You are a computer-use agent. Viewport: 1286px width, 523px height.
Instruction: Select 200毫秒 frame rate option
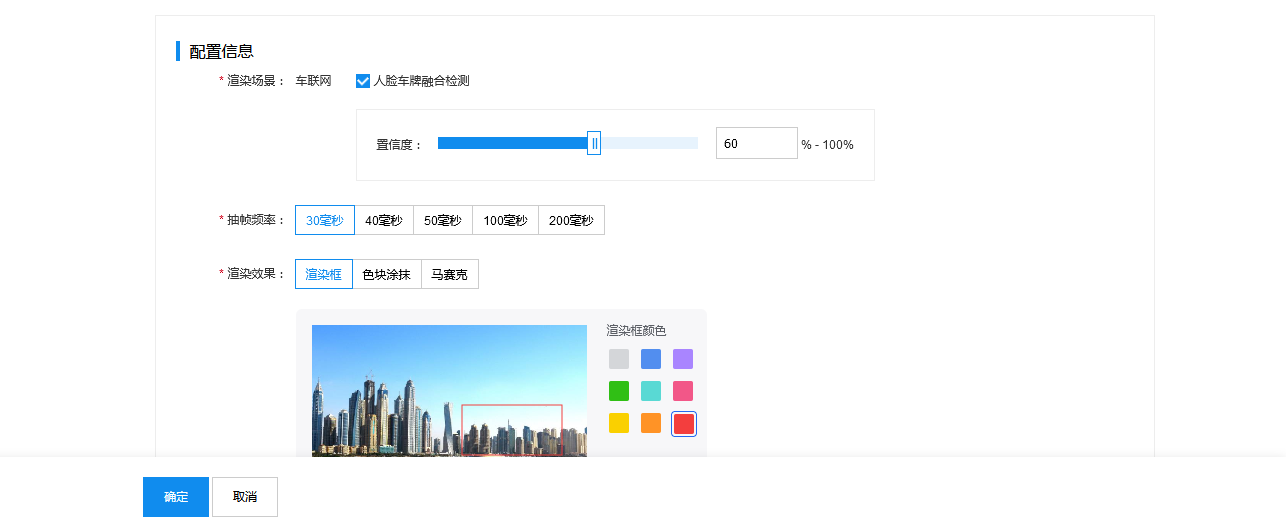coord(572,220)
